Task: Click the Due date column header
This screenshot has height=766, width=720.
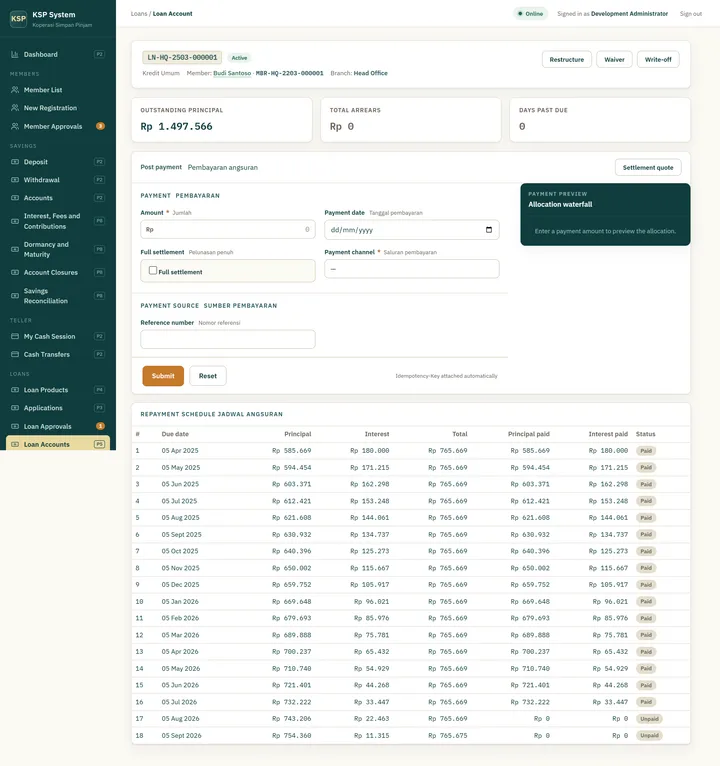Action: pos(175,434)
